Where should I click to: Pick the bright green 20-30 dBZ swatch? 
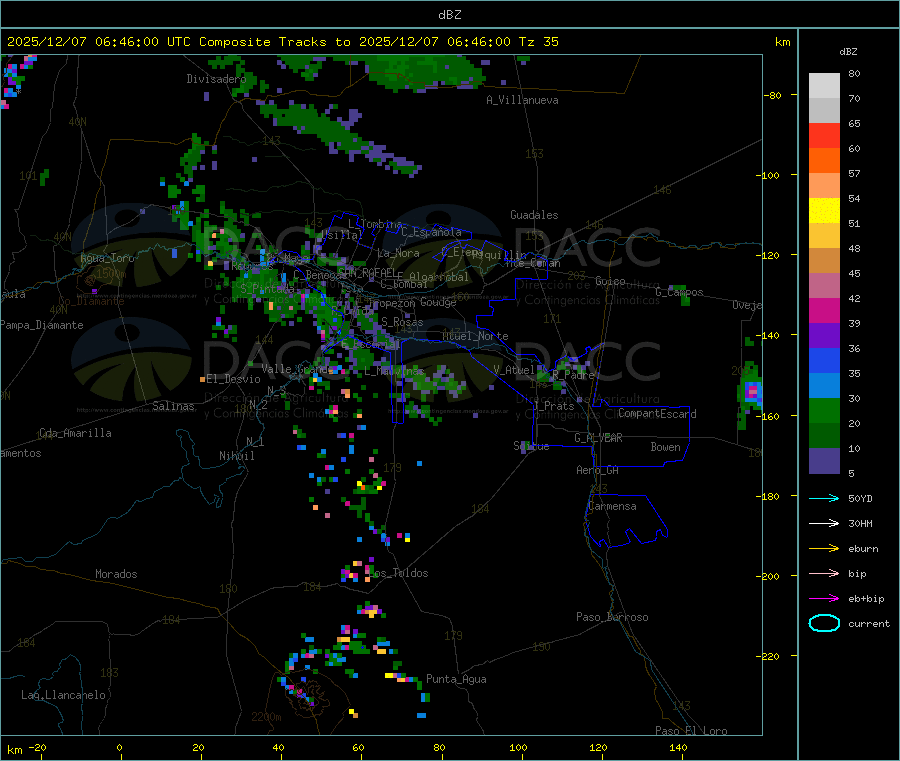tap(824, 411)
